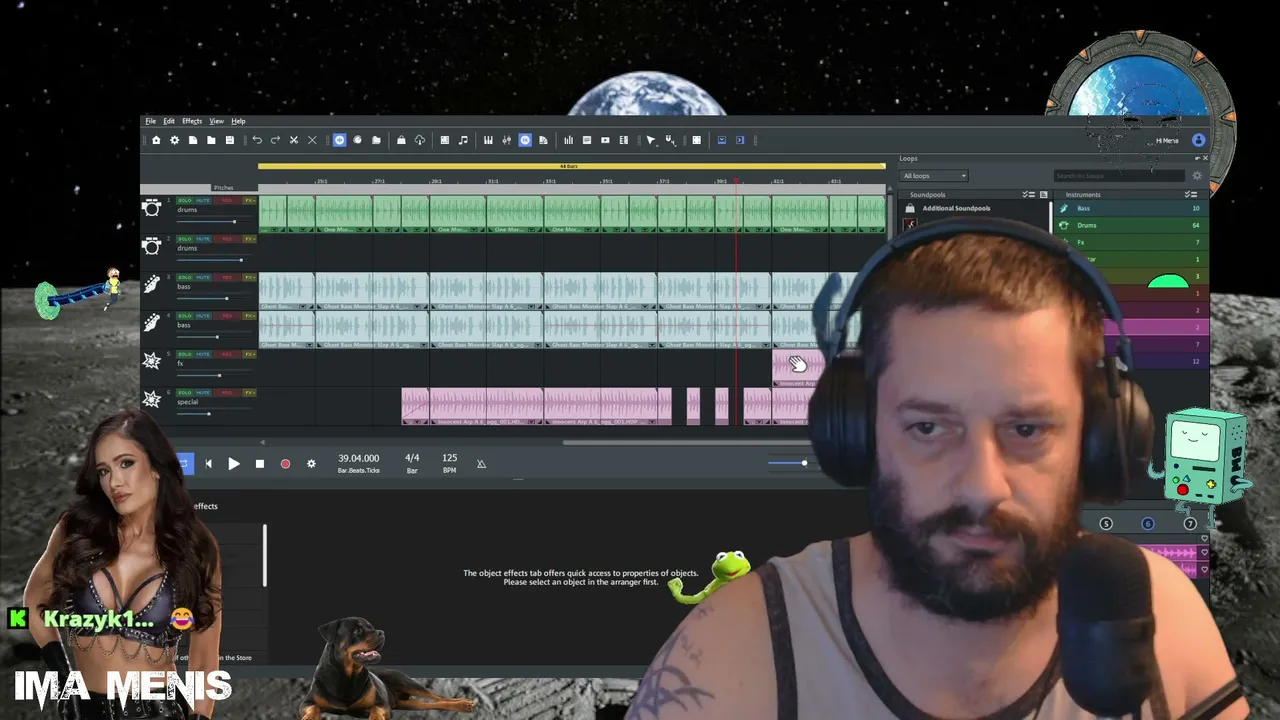The image size is (1280, 720).
Task: Open the piano keyboard view
Action: click(488, 140)
